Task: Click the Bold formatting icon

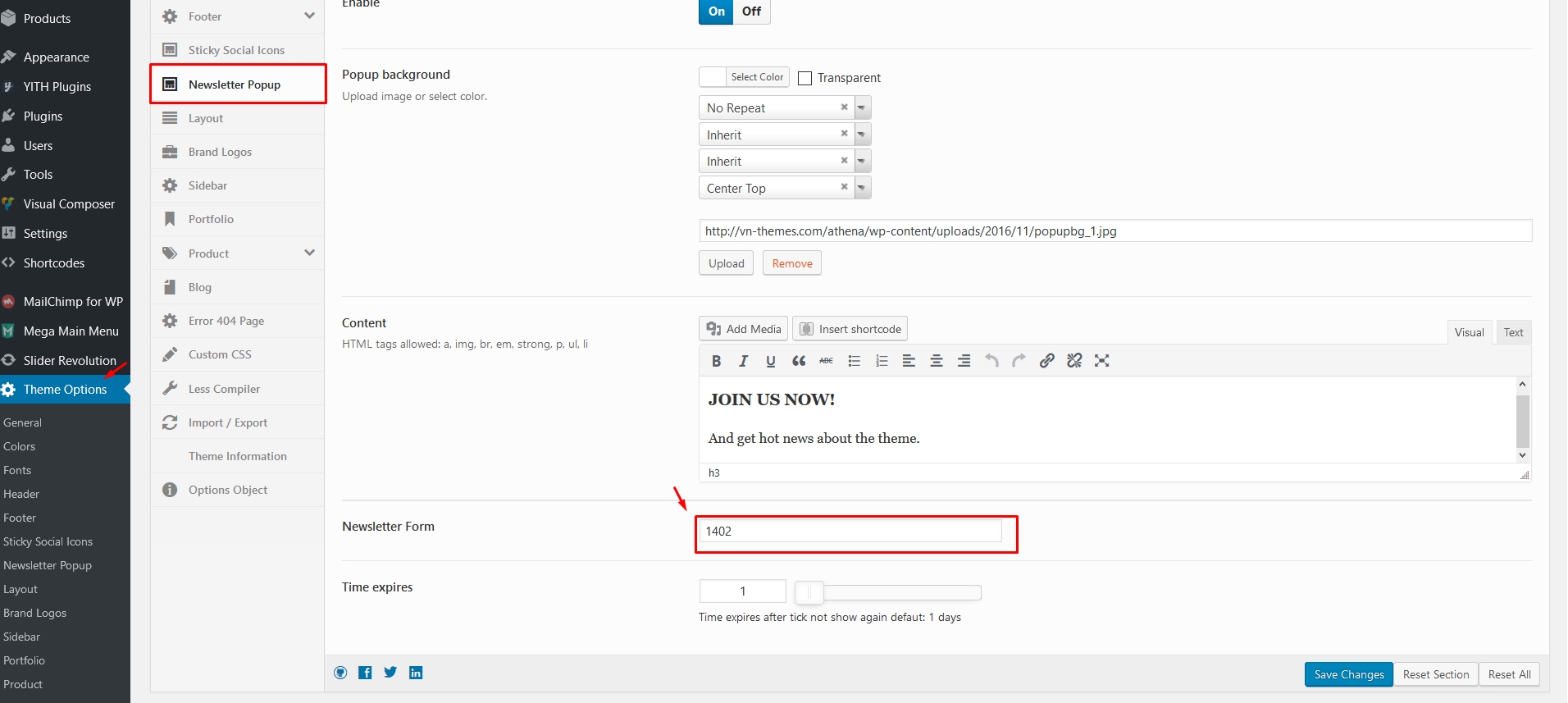Action: 716,361
